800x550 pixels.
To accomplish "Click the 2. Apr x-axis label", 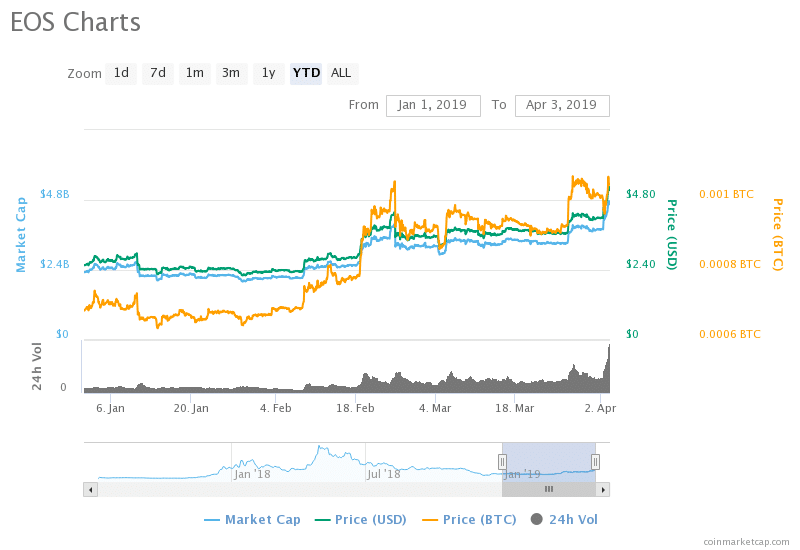I will click(x=600, y=409).
